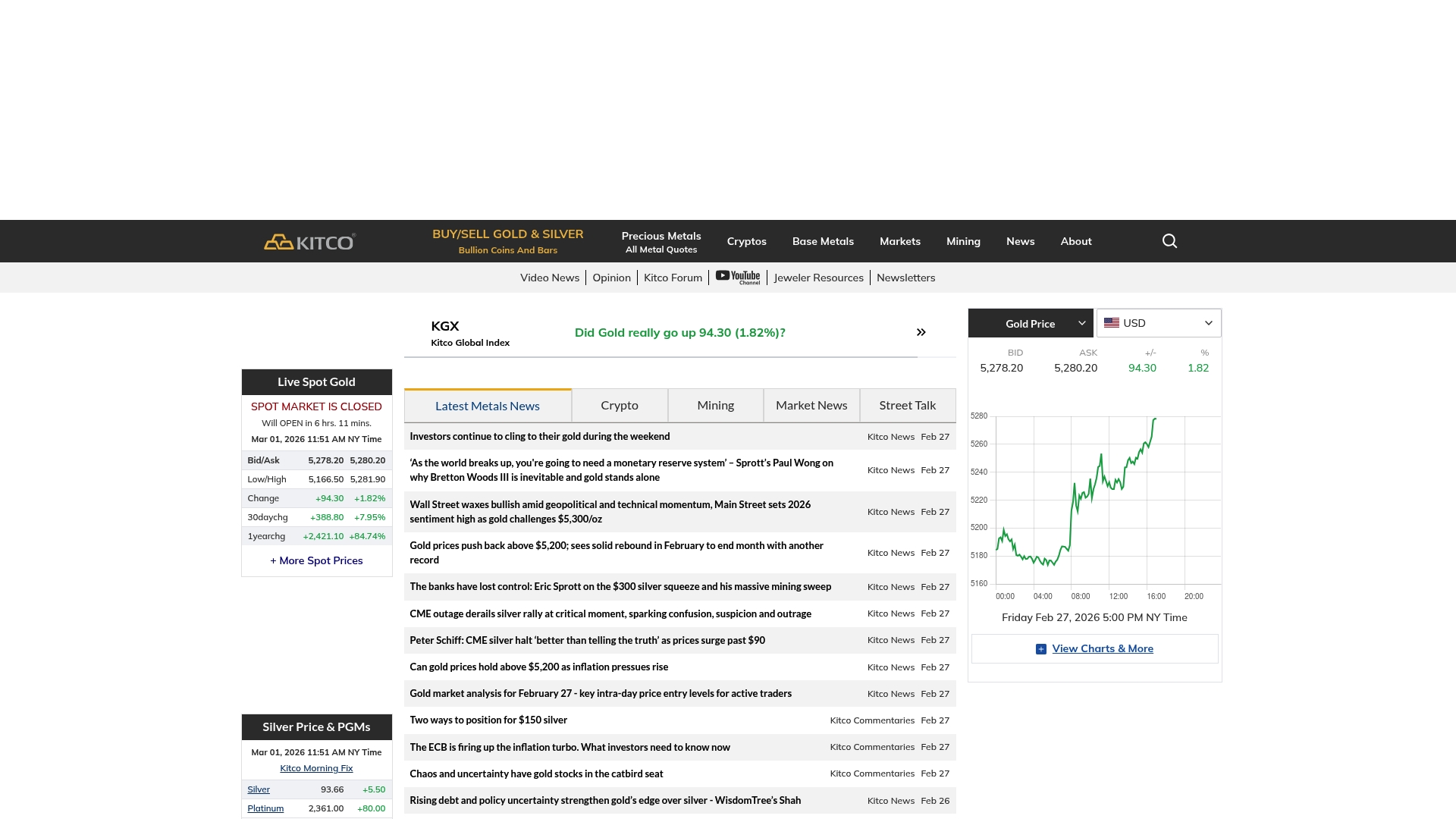The width and height of the screenshot is (1456, 819).
Task: Open the News menu item
Action: [1019, 241]
